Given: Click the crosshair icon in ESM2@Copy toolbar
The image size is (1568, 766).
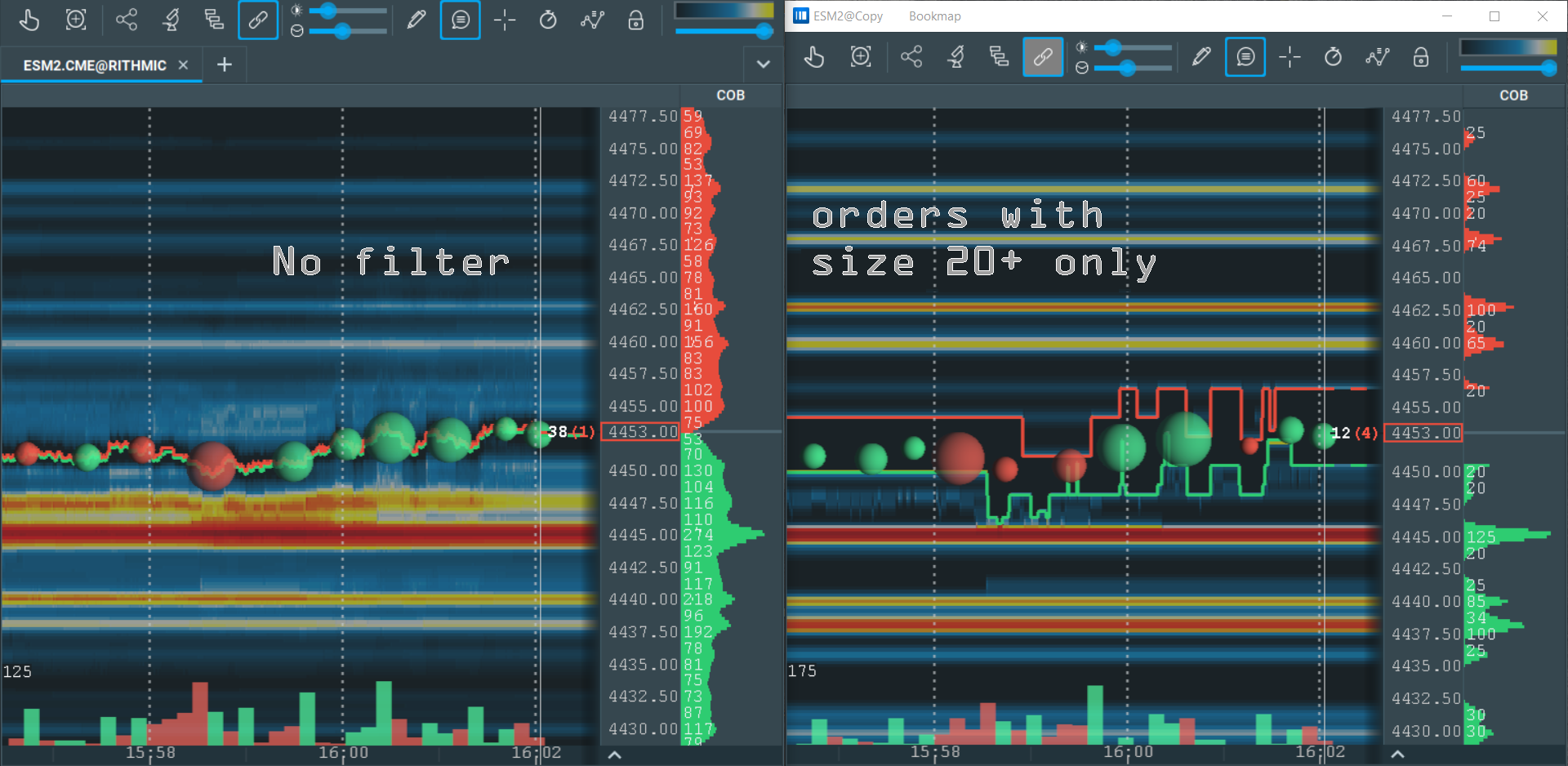Looking at the screenshot, I should pyautogui.click(x=1290, y=56).
